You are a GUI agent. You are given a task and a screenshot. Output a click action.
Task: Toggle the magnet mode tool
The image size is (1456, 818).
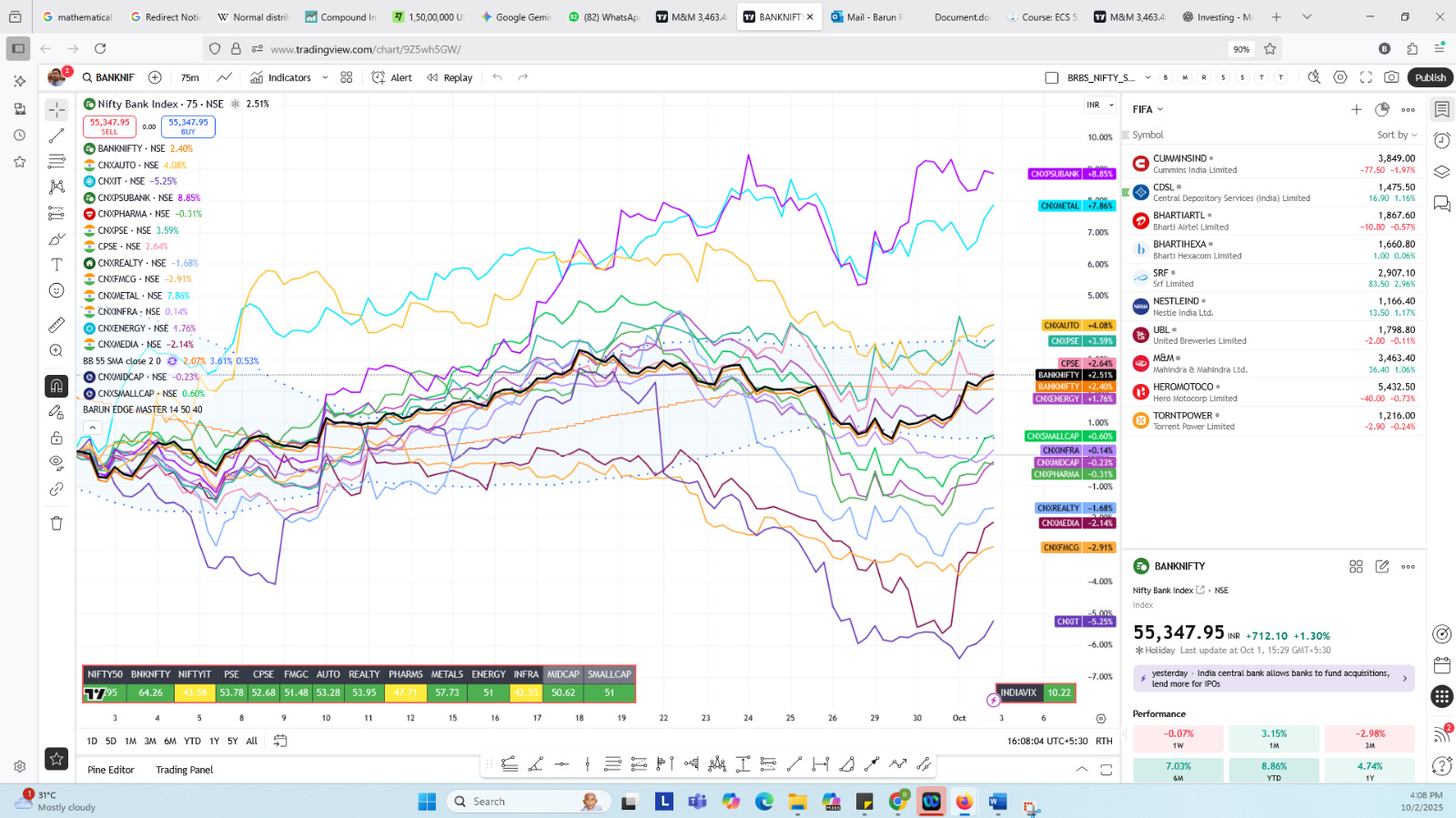point(56,386)
